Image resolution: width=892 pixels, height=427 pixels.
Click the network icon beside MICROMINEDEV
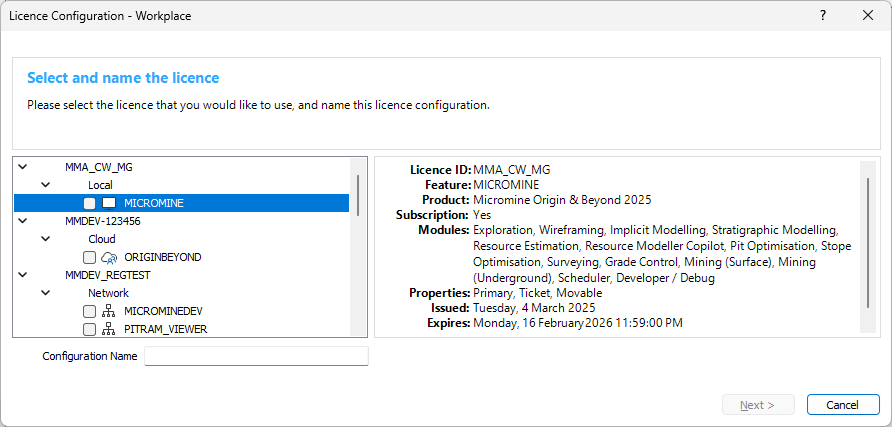(108, 312)
